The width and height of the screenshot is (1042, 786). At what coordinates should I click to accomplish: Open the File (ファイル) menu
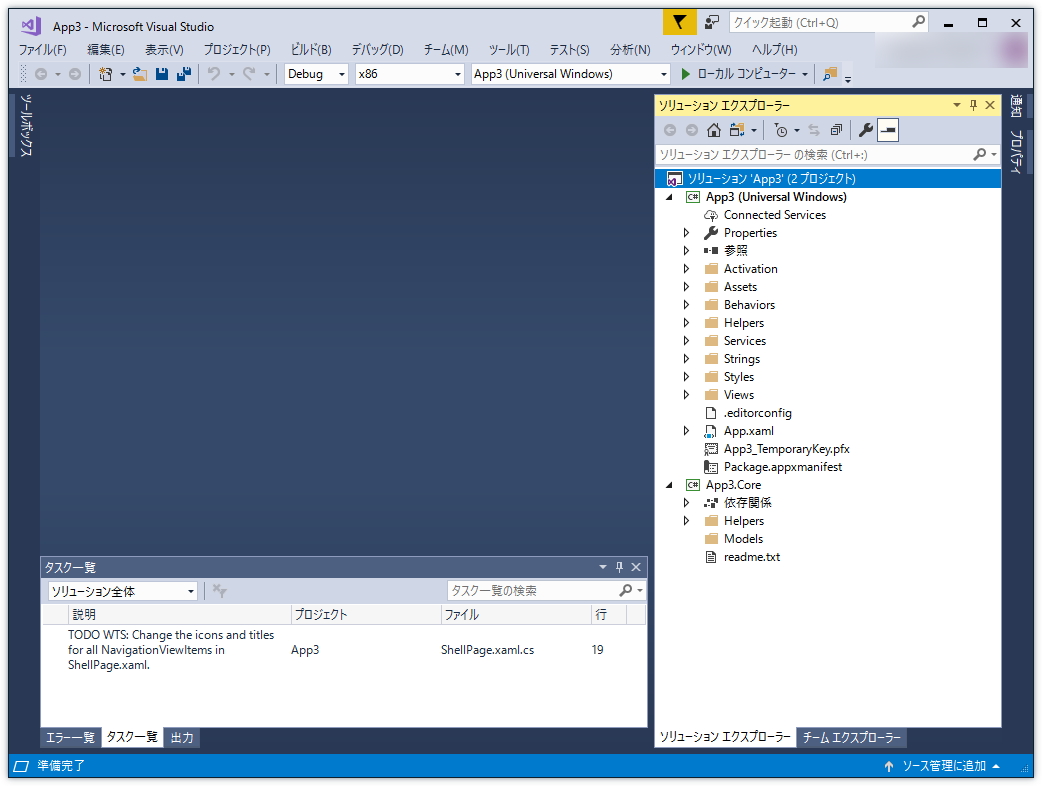pos(43,50)
